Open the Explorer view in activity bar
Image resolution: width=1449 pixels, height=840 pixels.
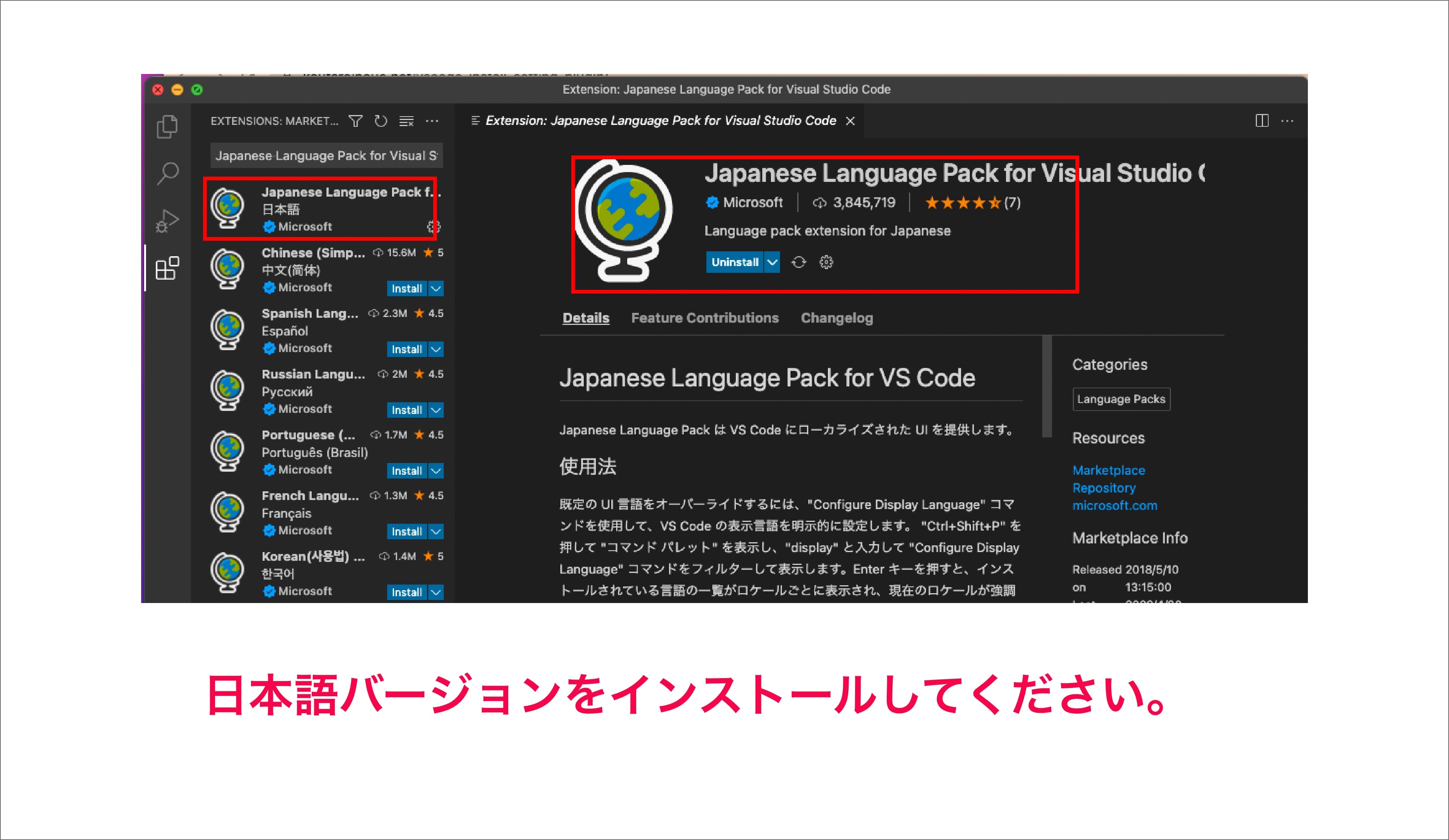click(x=167, y=126)
